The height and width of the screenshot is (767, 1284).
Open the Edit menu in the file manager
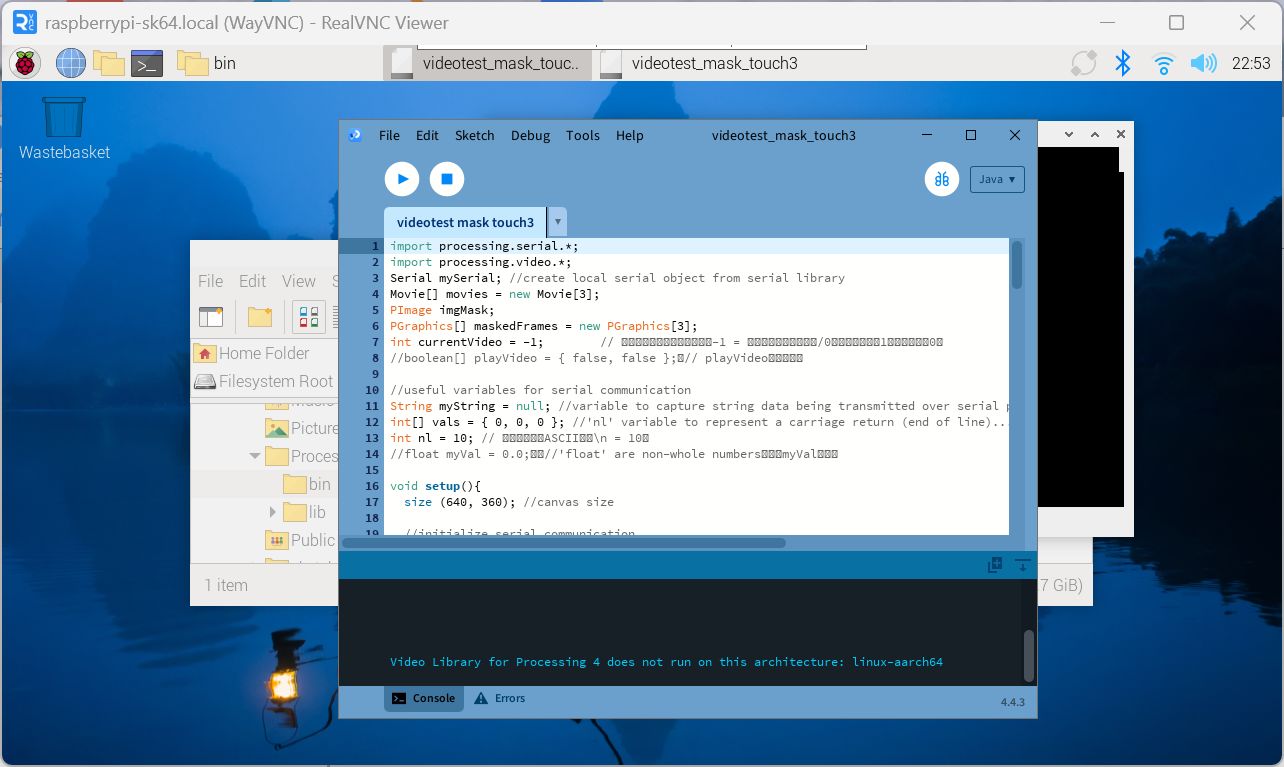[x=252, y=281]
